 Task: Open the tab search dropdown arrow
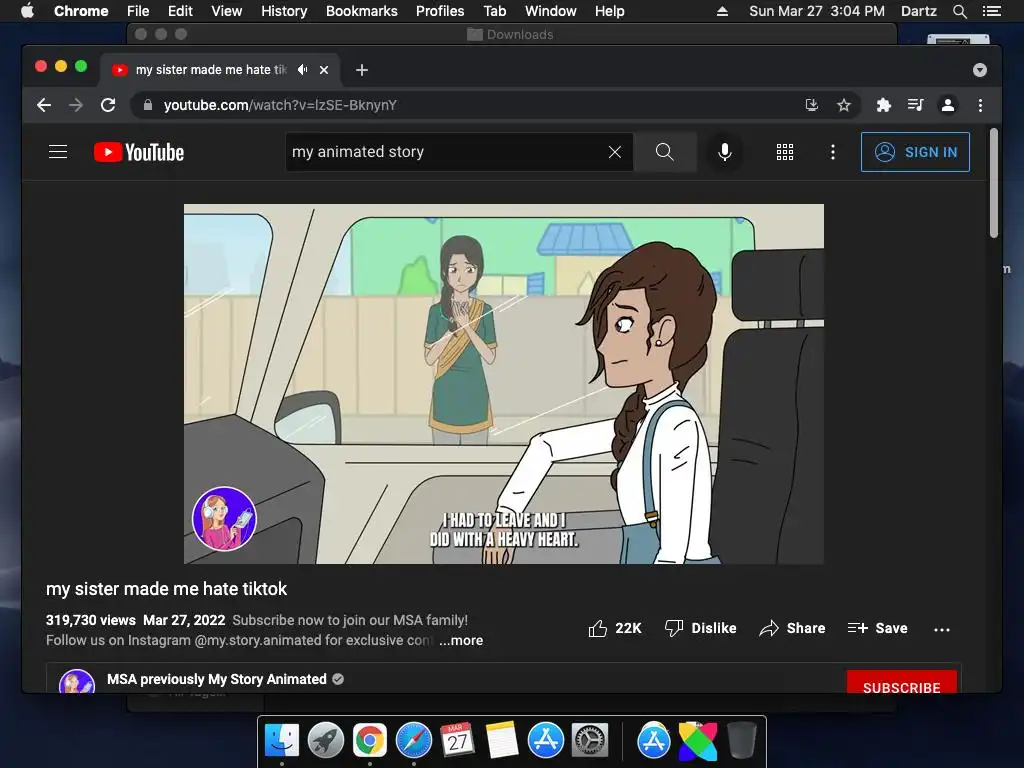[980, 70]
